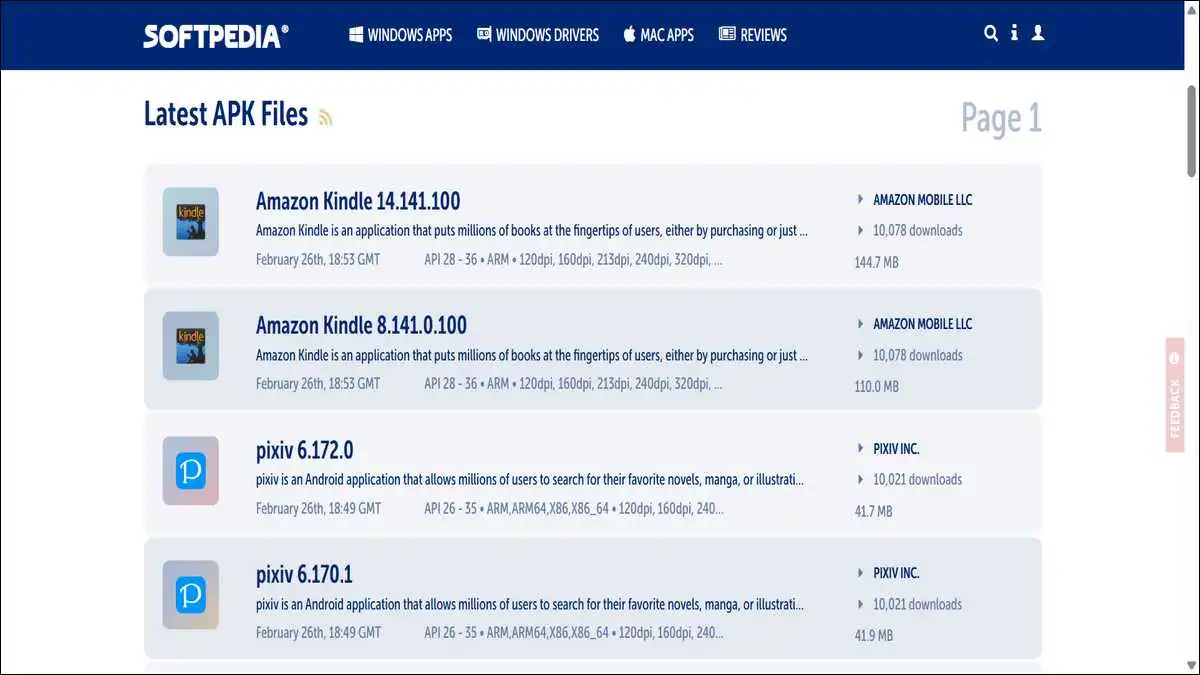This screenshot has height=675, width=1200.
Task: Click downloads count for pixiv 6.172.0
Action: (918, 479)
